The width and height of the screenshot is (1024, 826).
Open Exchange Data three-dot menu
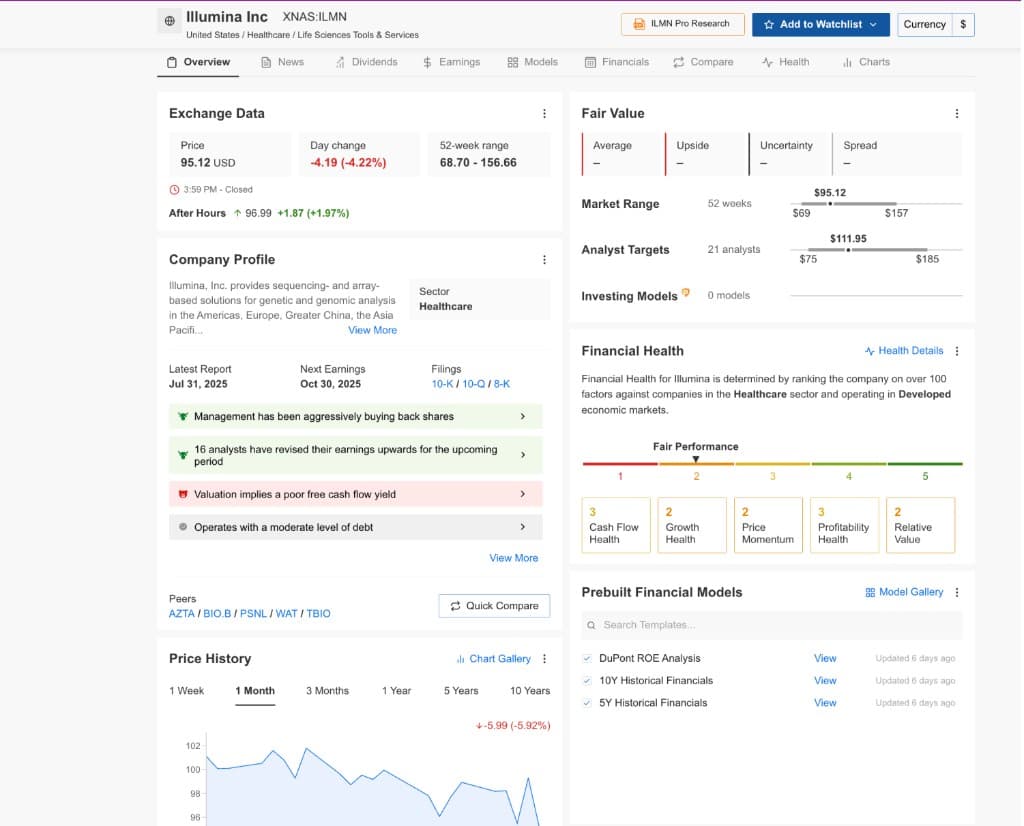click(x=544, y=114)
